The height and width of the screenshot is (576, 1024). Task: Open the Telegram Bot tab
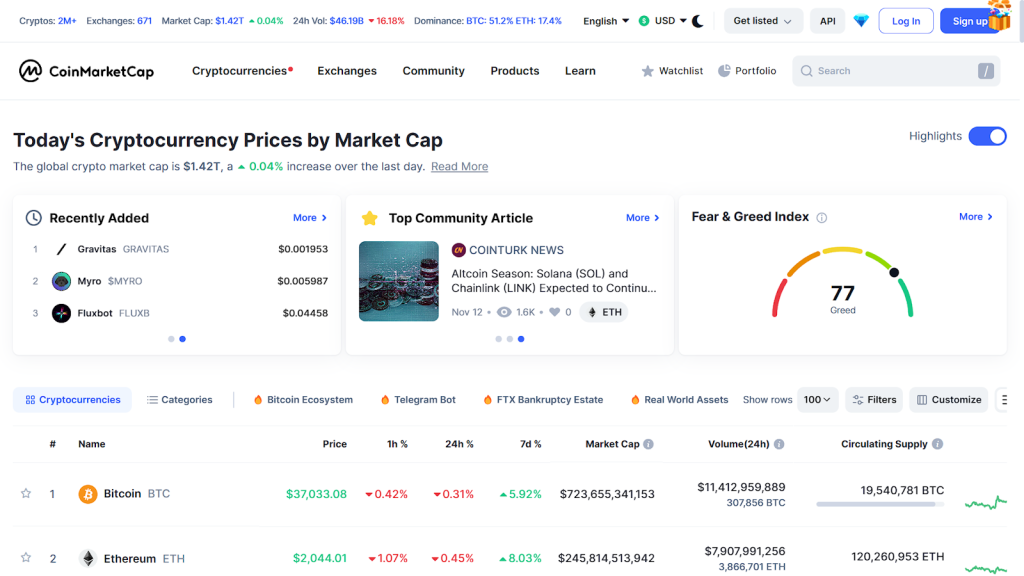[x=418, y=400]
